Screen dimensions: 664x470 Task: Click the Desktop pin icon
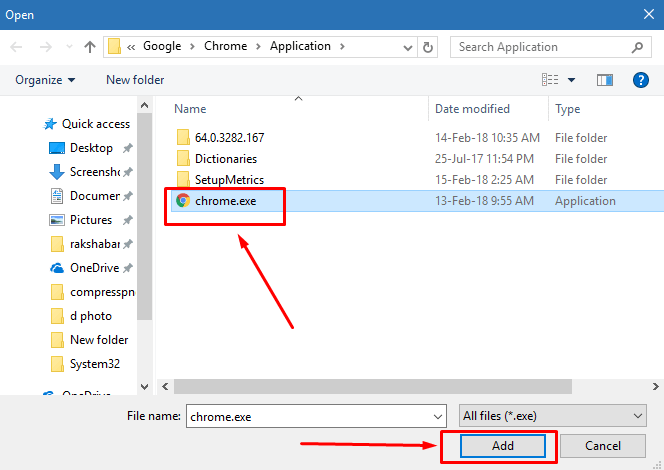[127, 148]
